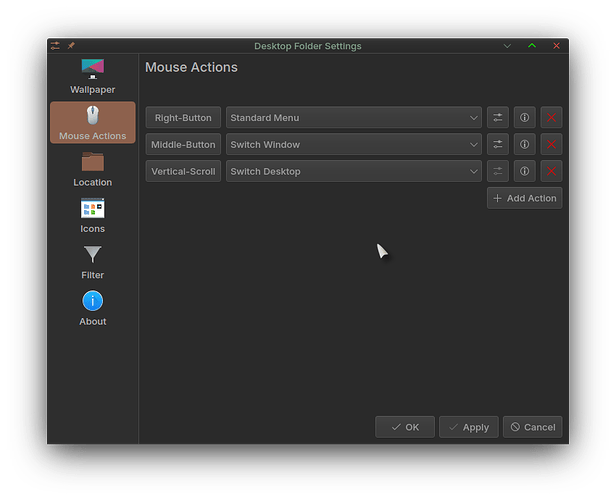The height and width of the screenshot is (500, 615).
Task: Cancel the settings dialog
Action: coord(533,427)
